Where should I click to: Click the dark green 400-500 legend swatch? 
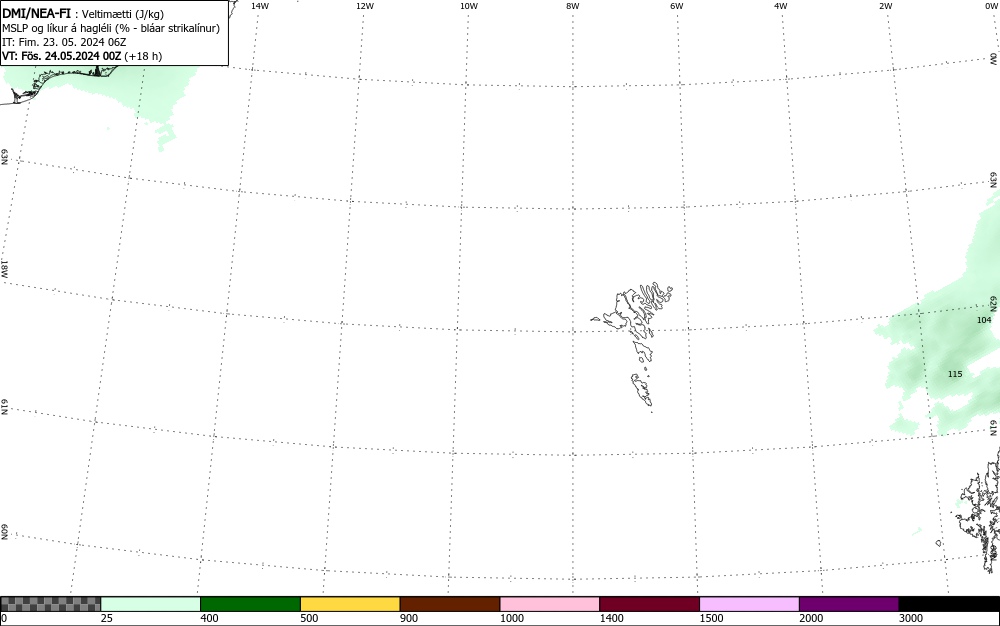tap(250, 604)
